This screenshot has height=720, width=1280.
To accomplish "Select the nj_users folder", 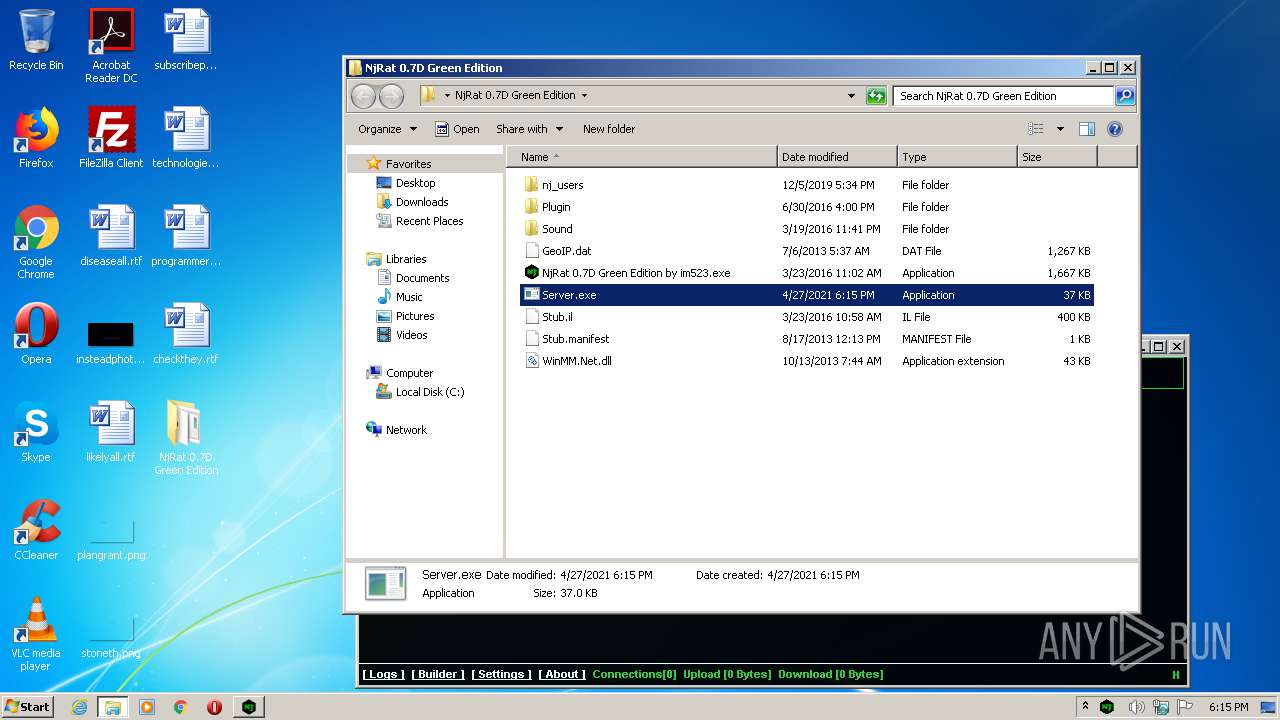I will click(562, 185).
